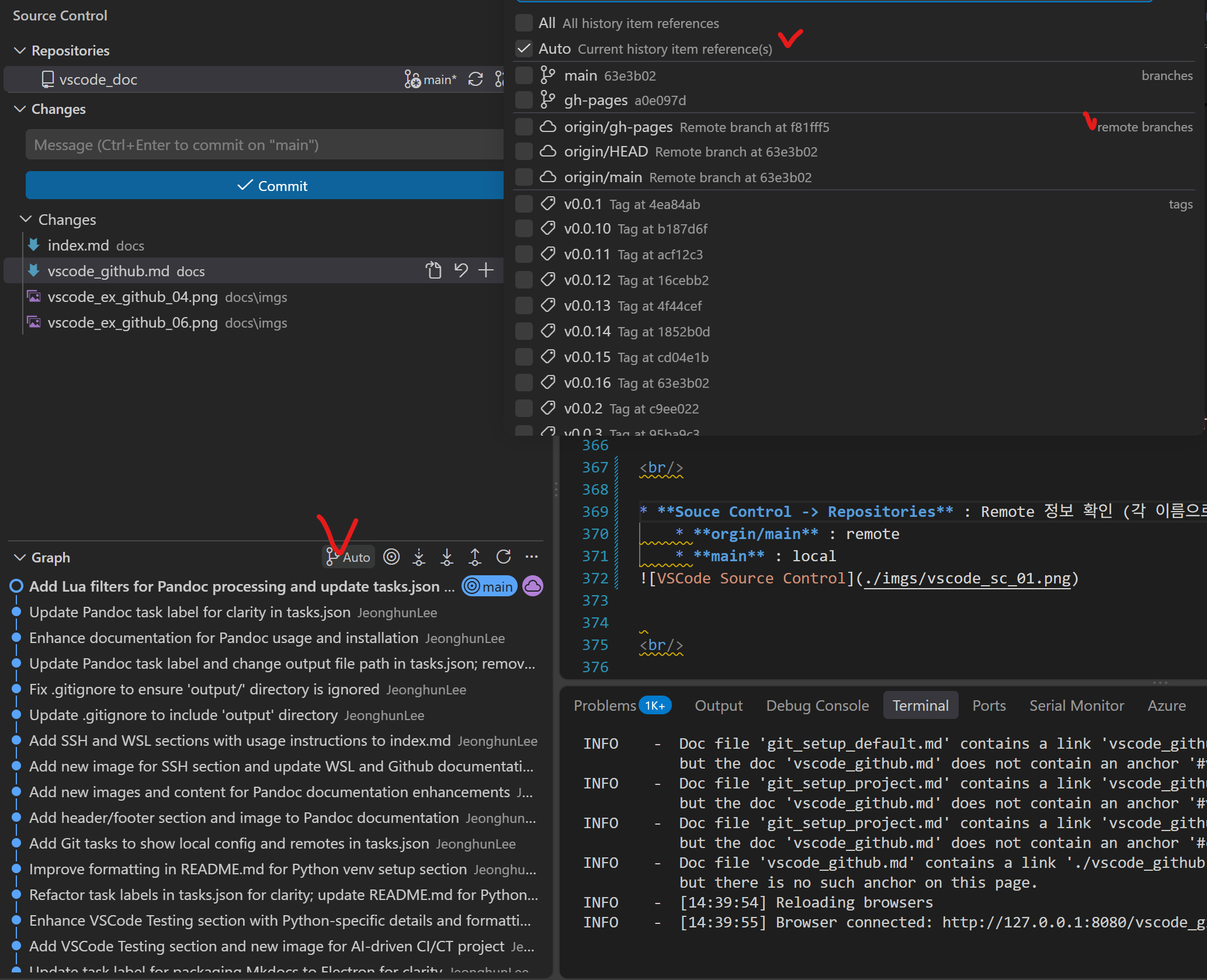Screen dimensions: 1207x980
Task: Go to current history item target icon
Action: 391,557
